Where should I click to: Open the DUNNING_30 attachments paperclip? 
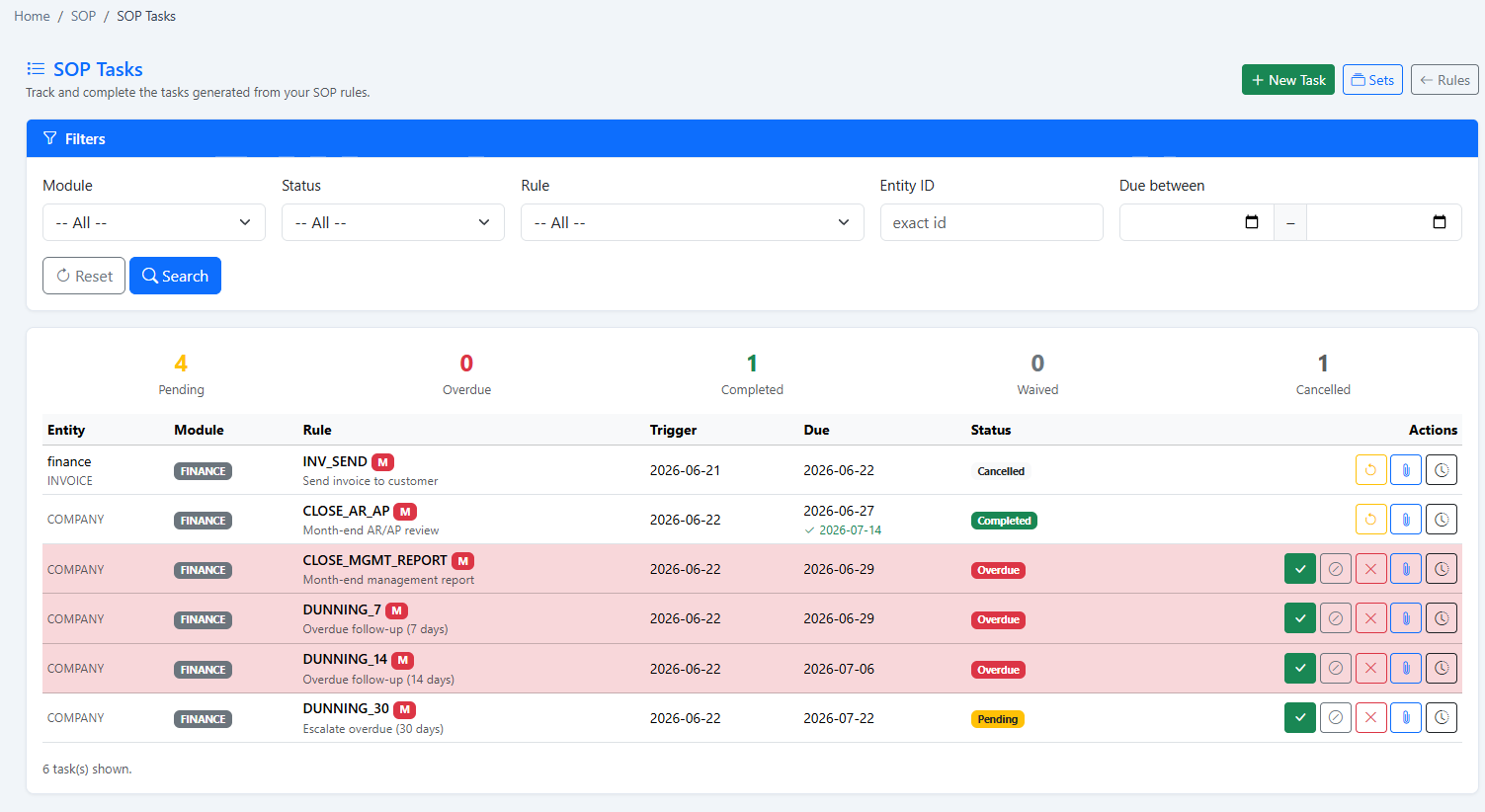click(1406, 717)
